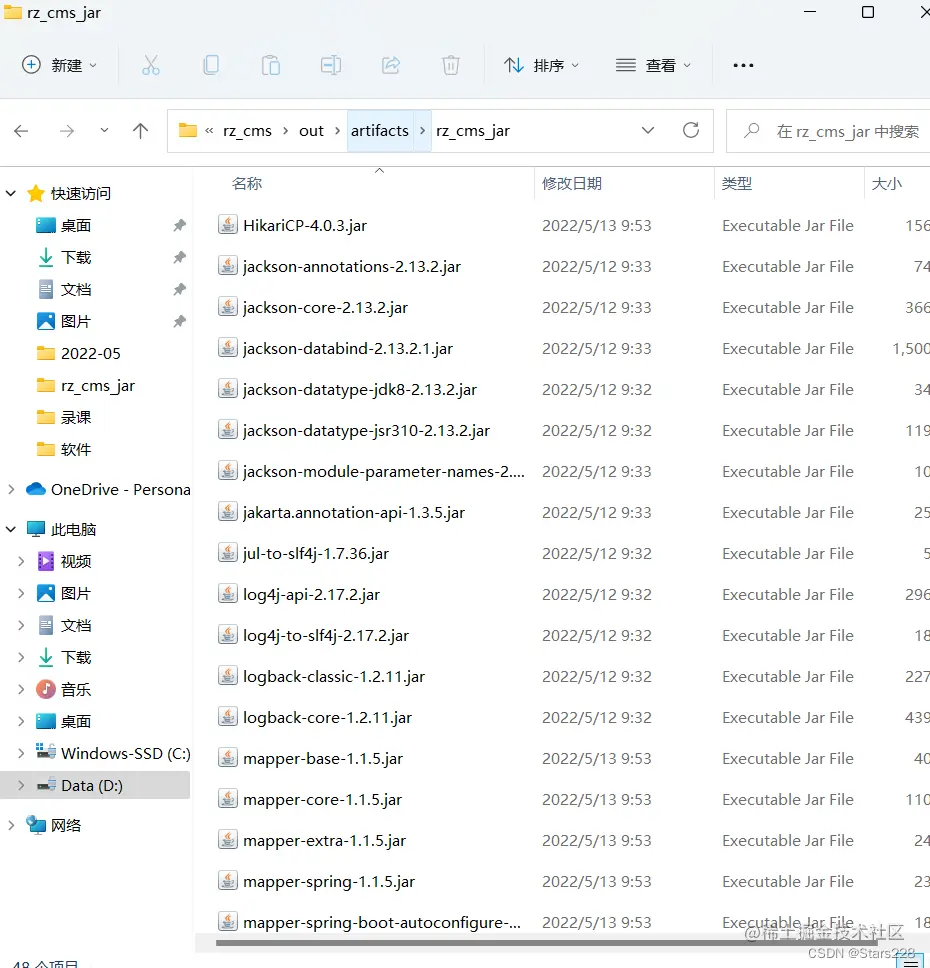
Task: Click the horizontal scrollbar at bottom
Action: (547, 943)
